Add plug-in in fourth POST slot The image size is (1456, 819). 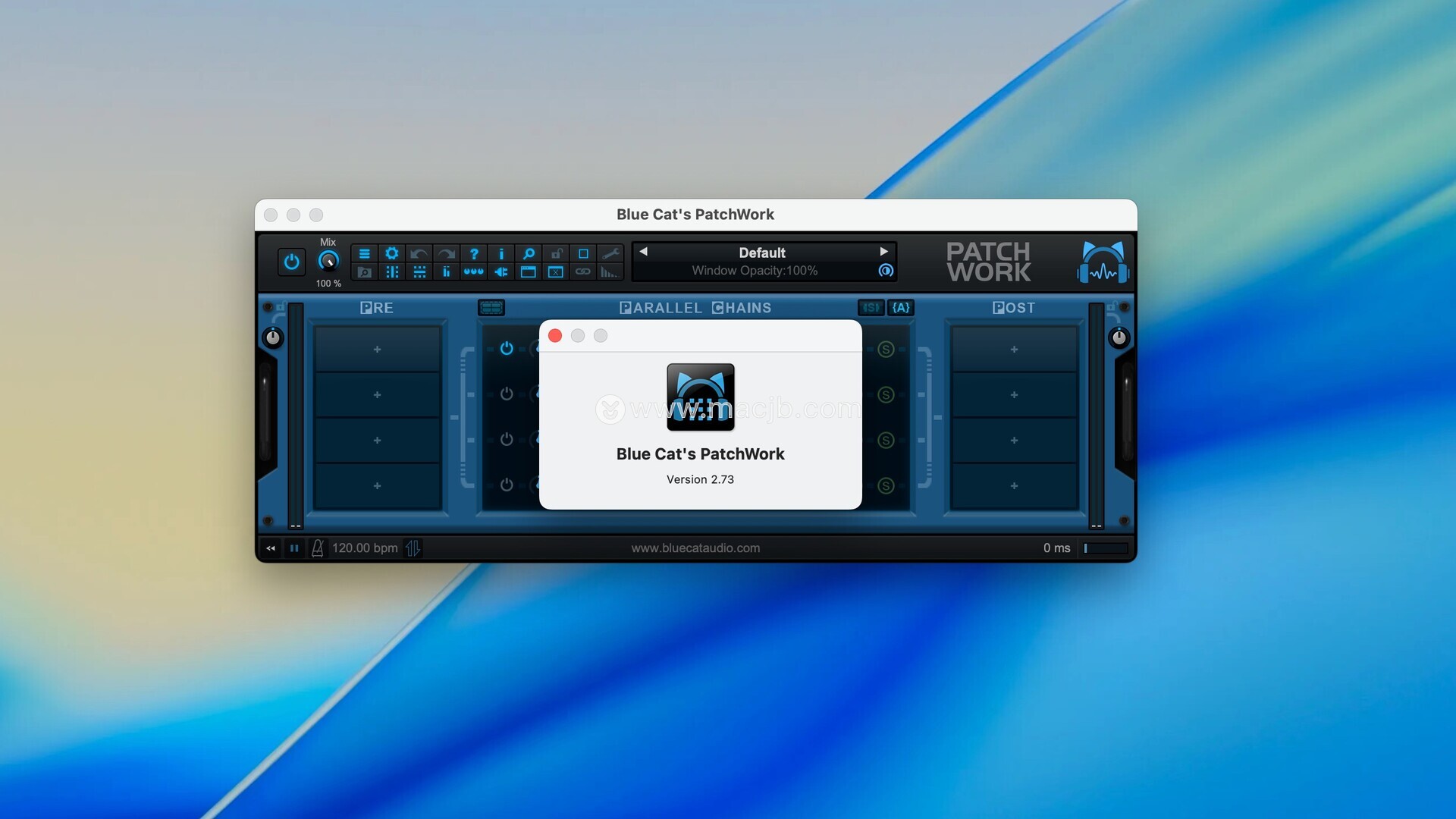point(1015,486)
